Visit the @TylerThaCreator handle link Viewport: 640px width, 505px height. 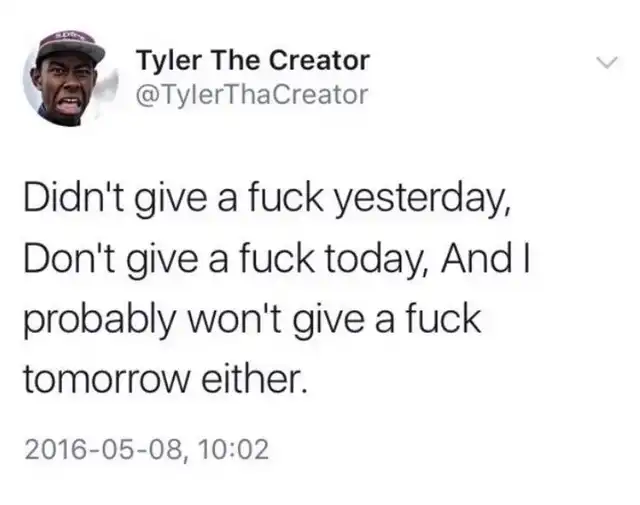pos(252,95)
